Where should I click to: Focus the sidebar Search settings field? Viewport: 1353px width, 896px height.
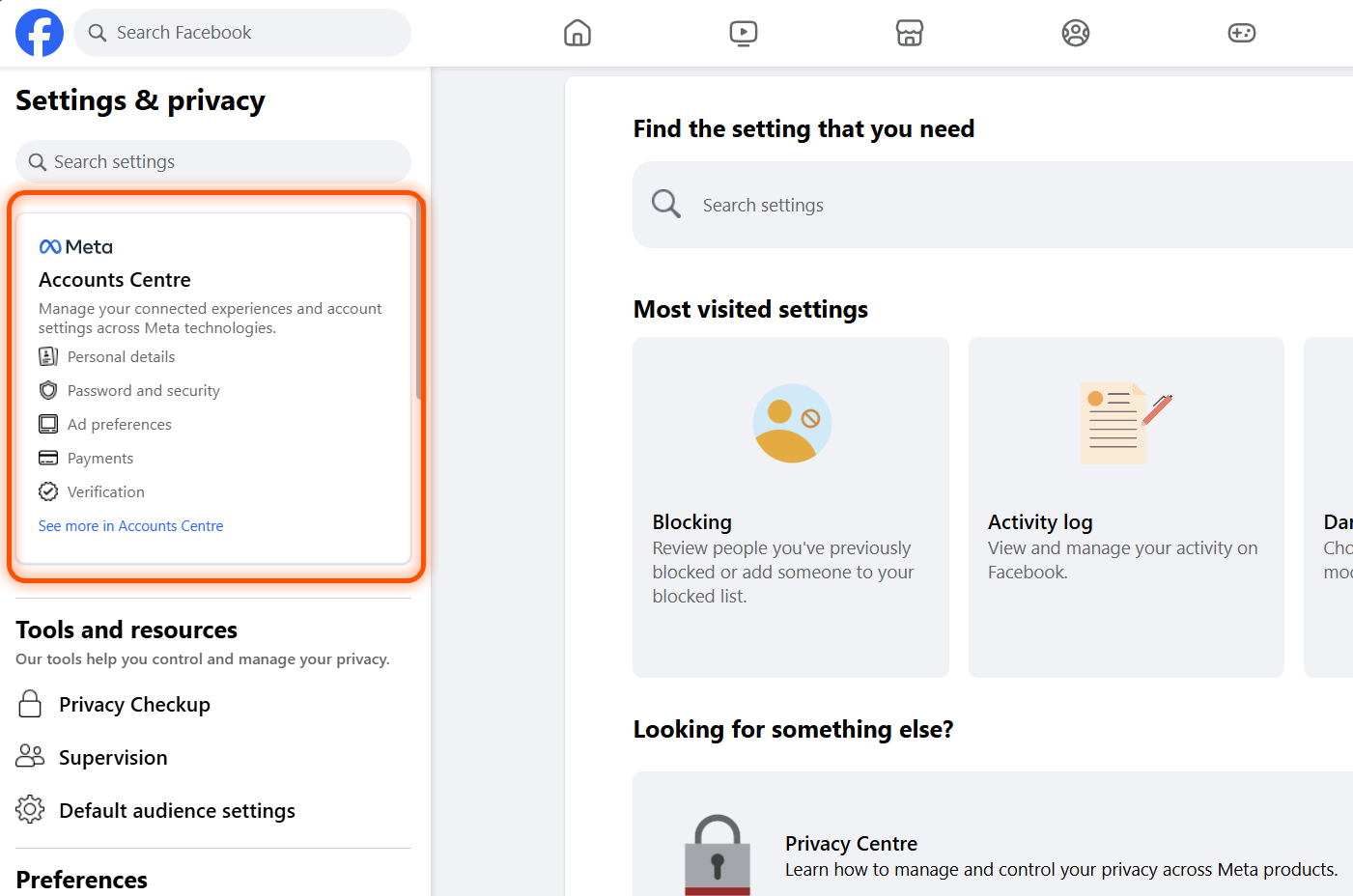click(x=213, y=162)
